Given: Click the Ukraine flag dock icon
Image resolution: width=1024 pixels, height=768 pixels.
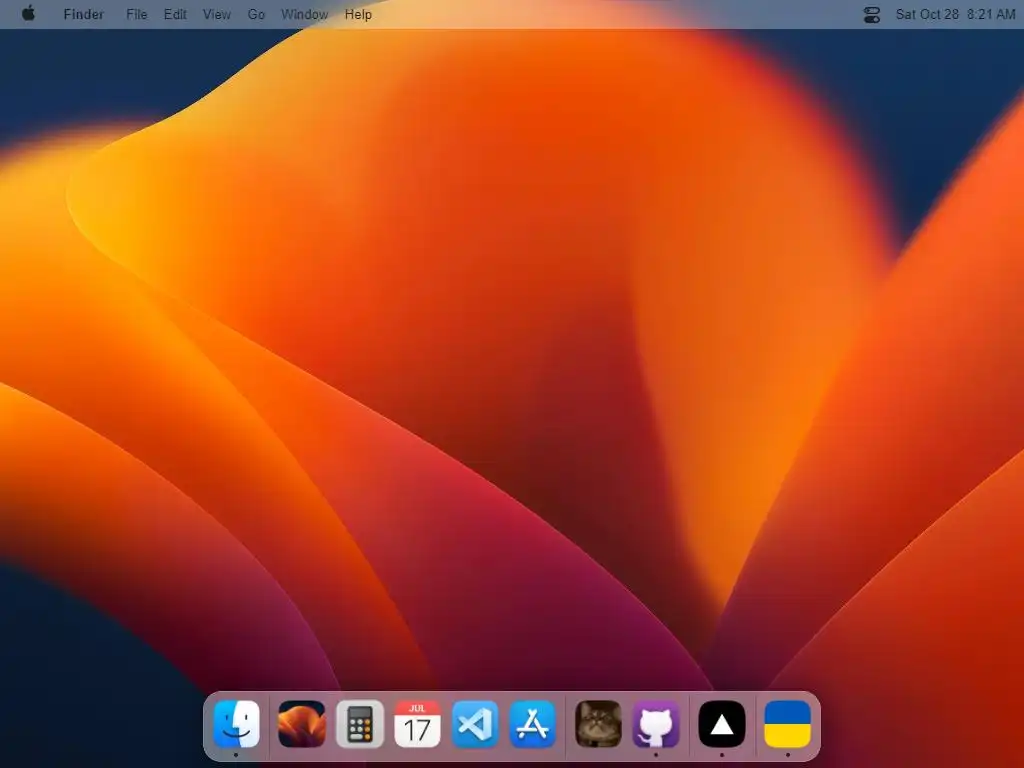Looking at the screenshot, I should [x=788, y=724].
